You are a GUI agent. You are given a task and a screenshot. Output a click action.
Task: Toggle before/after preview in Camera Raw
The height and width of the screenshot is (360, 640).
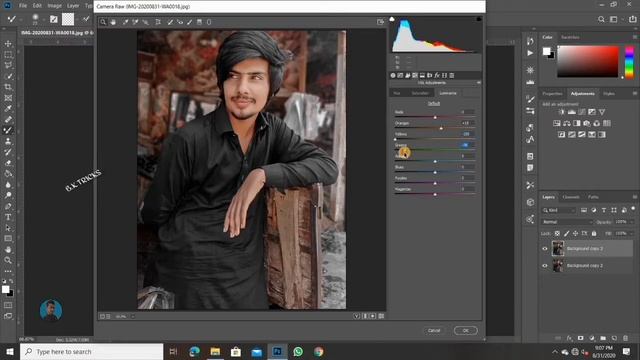[356, 316]
